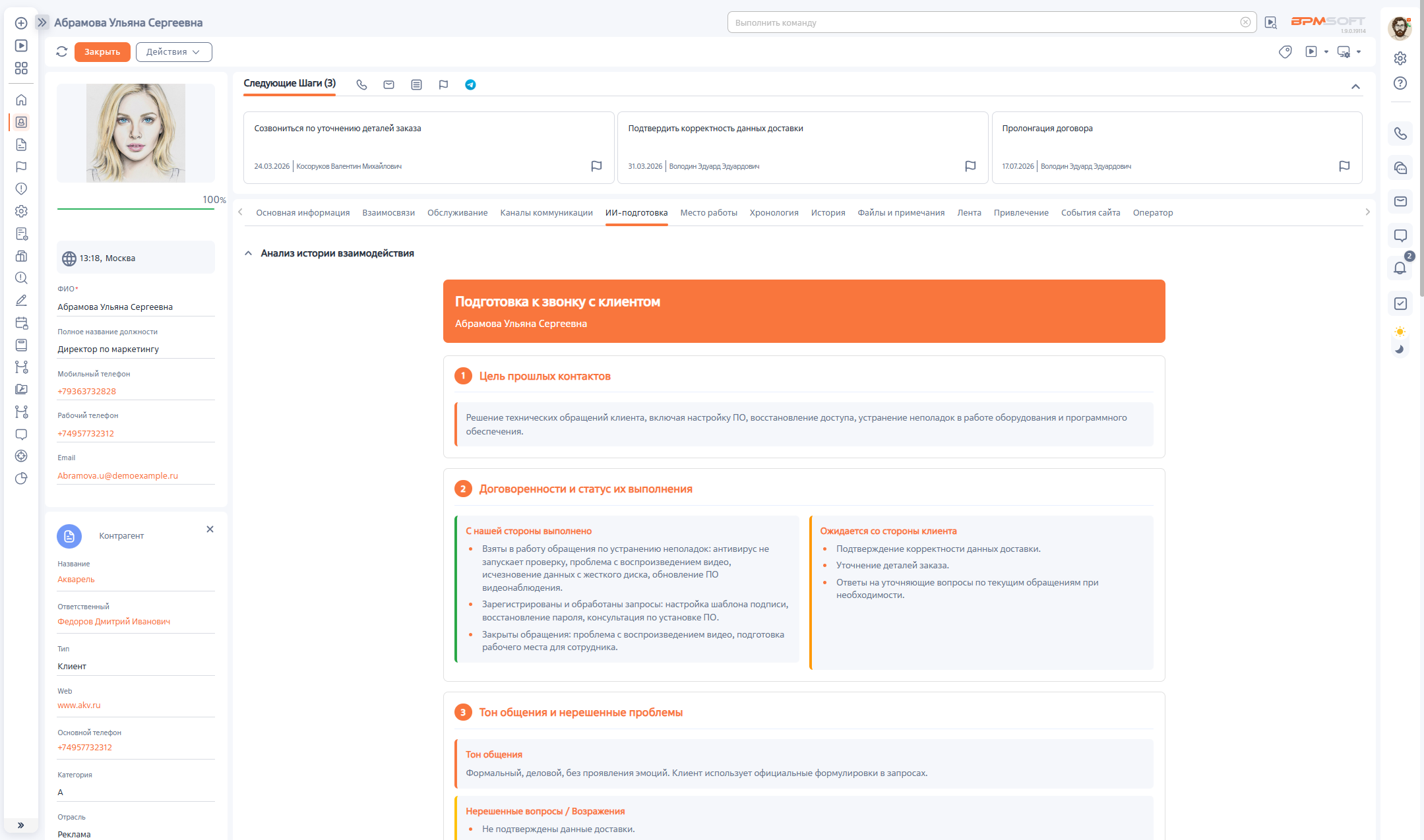Toggle the sun and moon theme switch

[1400, 340]
